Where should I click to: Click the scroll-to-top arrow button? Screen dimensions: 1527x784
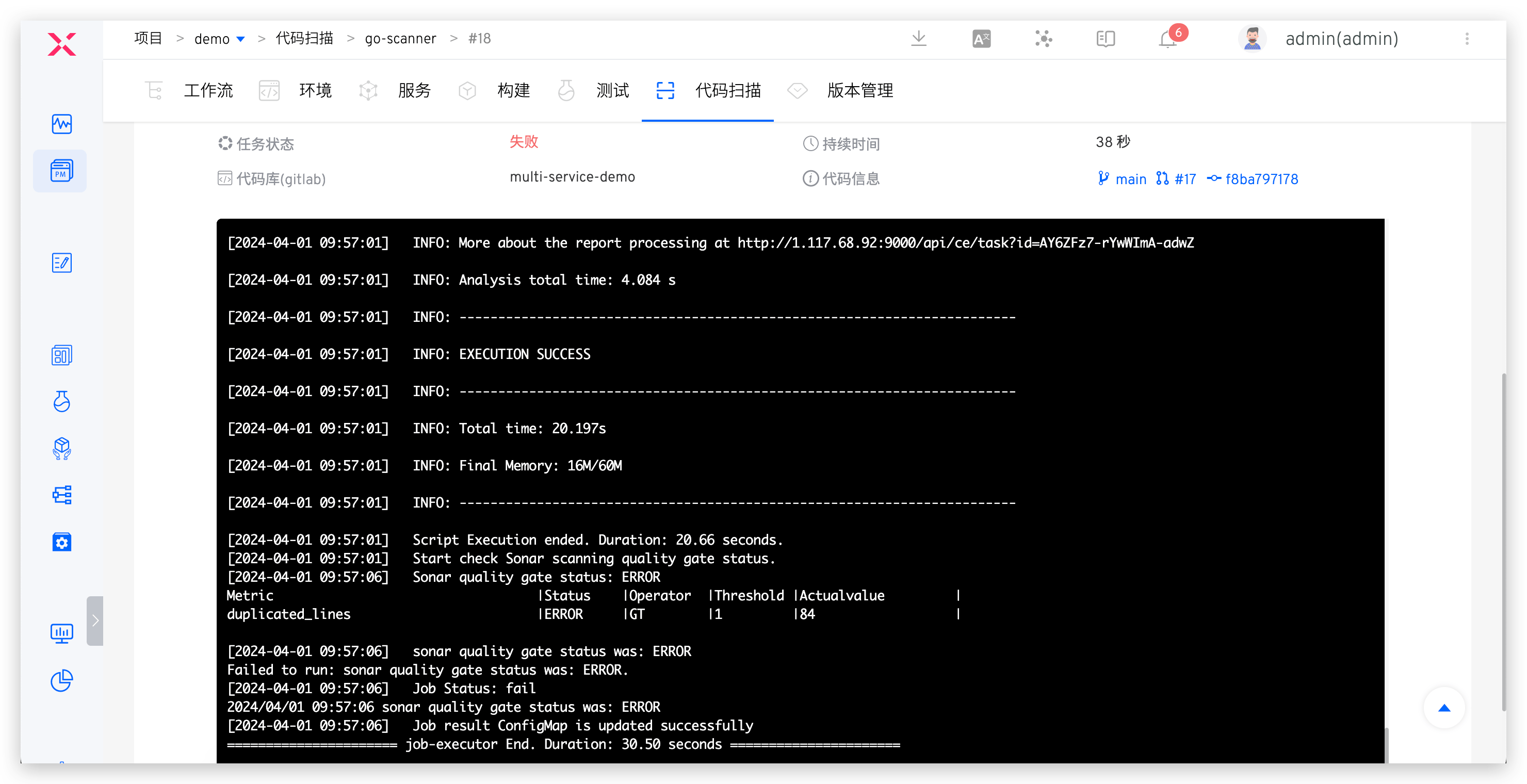pyautogui.click(x=1444, y=708)
